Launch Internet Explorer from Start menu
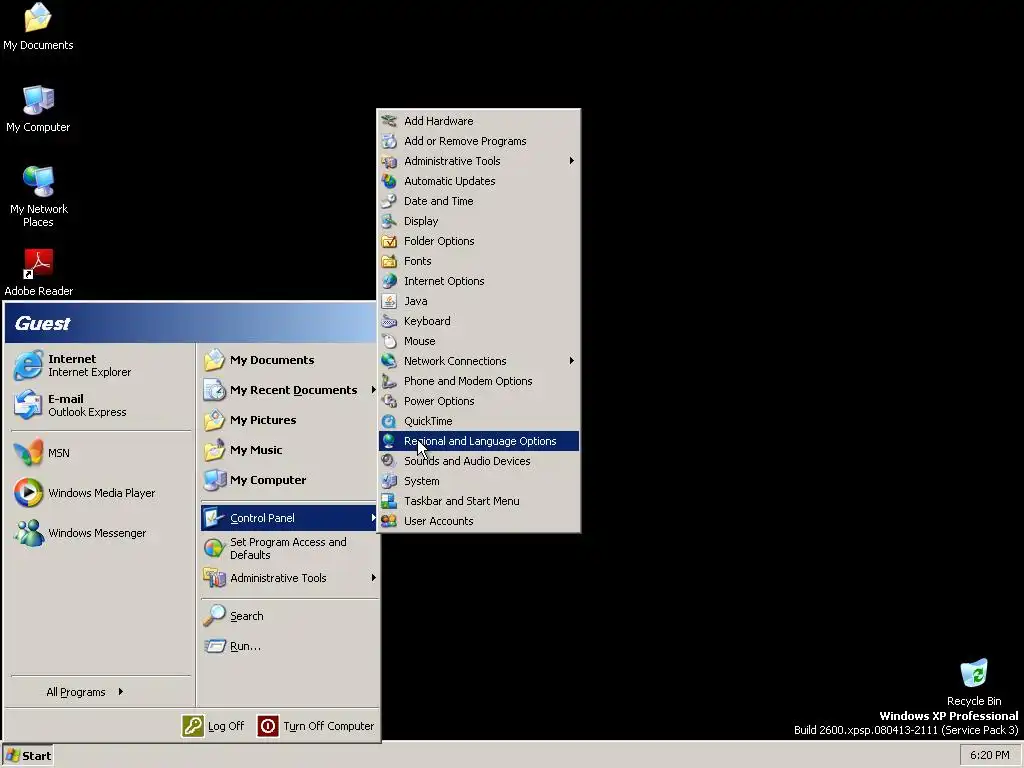Screen dimensions: 1024x768 [101, 365]
